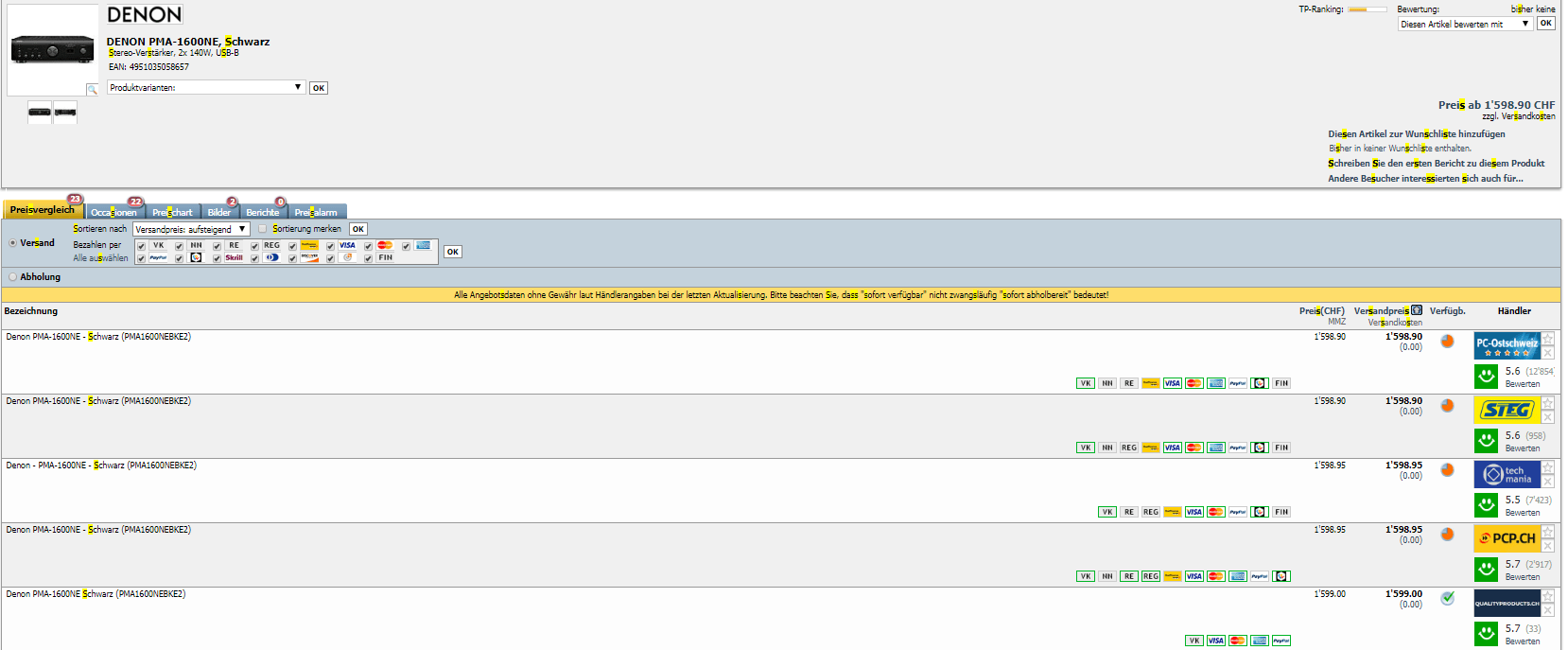
Task: Click OK next to Produktvarianten
Action: coord(319,88)
